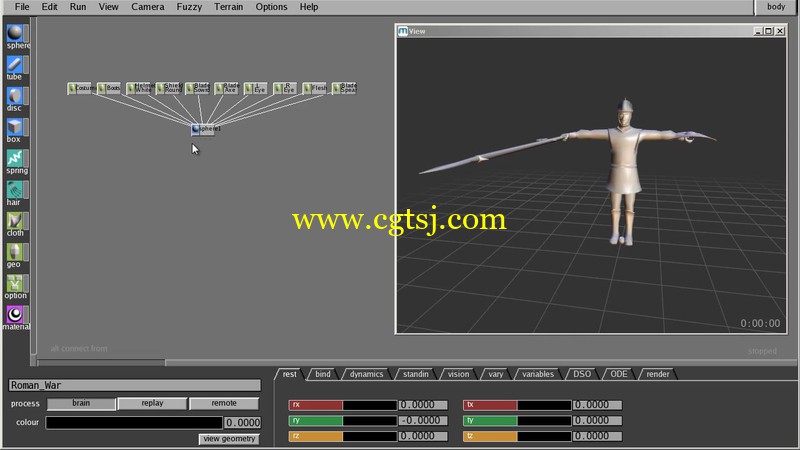Switch to the DSO tab

[582, 374]
